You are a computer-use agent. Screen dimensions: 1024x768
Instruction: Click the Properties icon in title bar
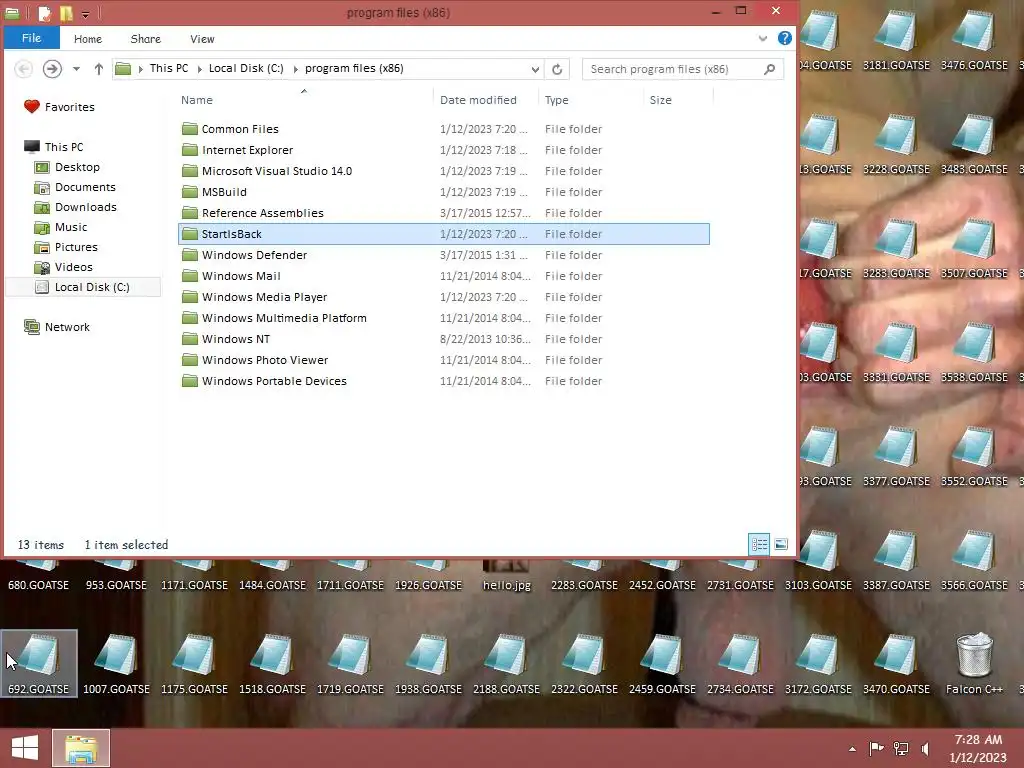44,13
